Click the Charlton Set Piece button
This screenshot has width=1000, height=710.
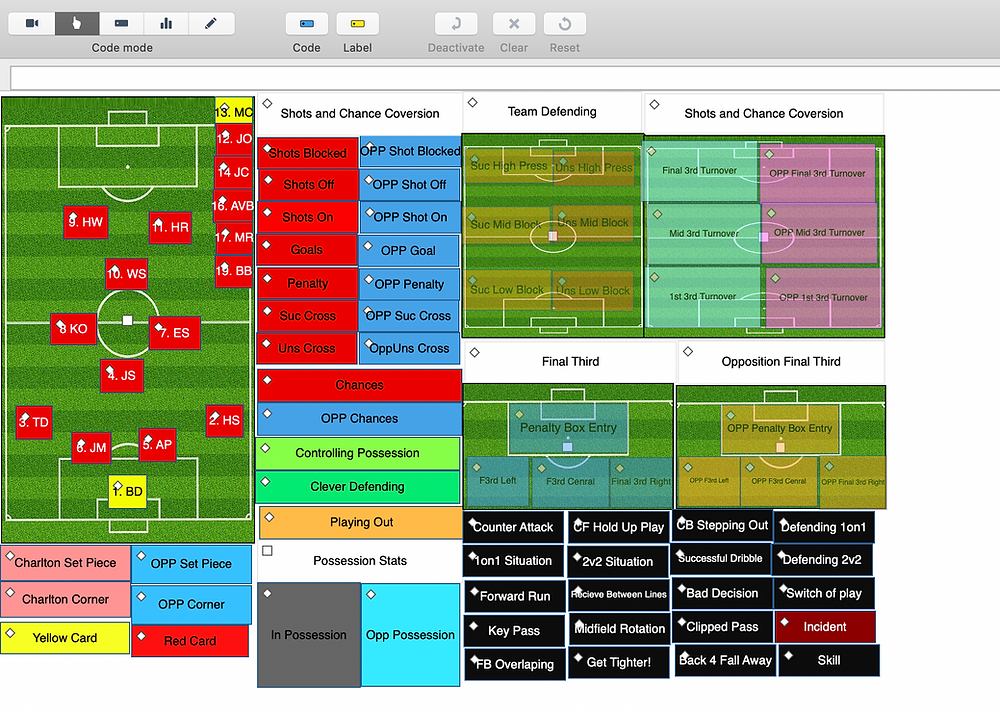(x=66, y=563)
